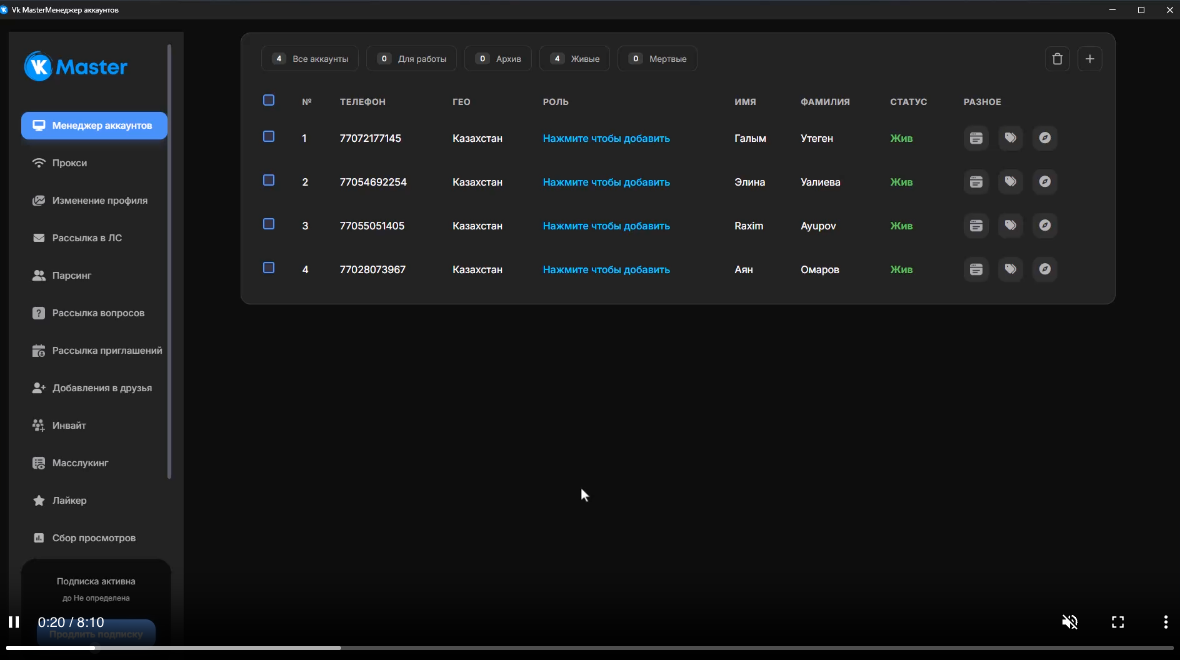Viewport: 1180px width, 660px height.
Task: Click 'Нажмите чтобы добавить' role for Галым
Action: 606,139
